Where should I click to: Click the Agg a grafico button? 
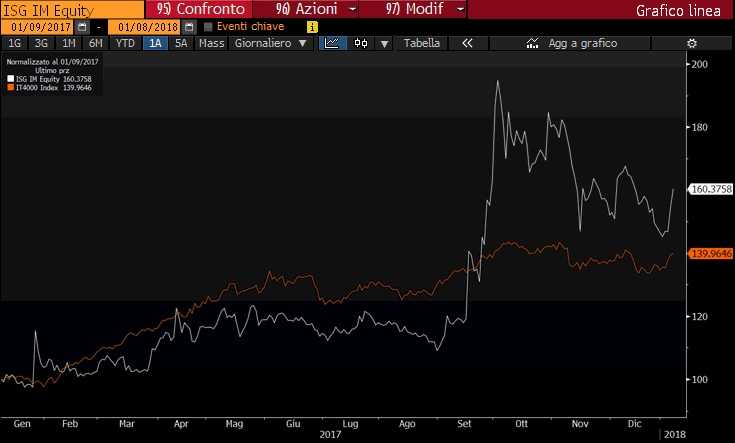pos(570,43)
